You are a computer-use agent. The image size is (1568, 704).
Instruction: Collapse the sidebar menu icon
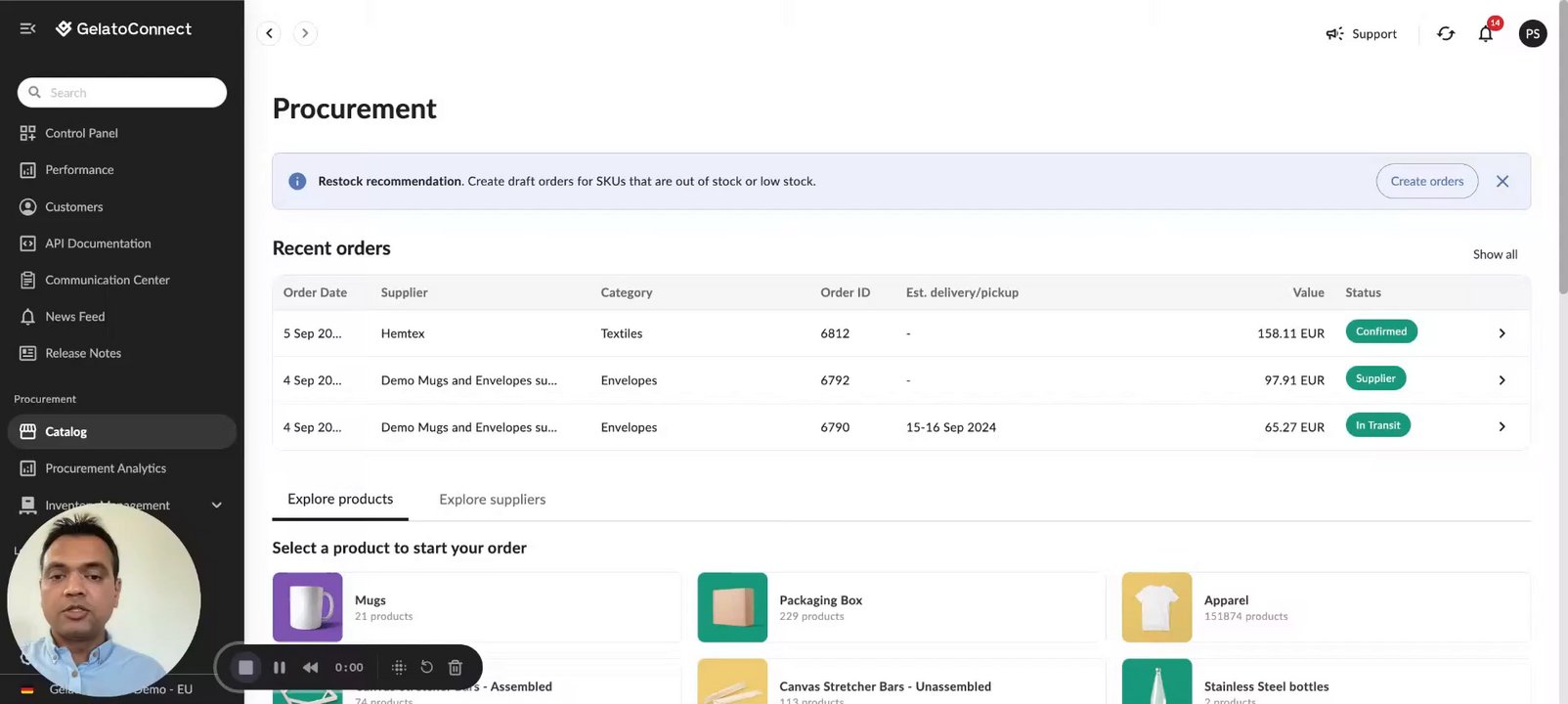pyautogui.click(x=27, y=29)
